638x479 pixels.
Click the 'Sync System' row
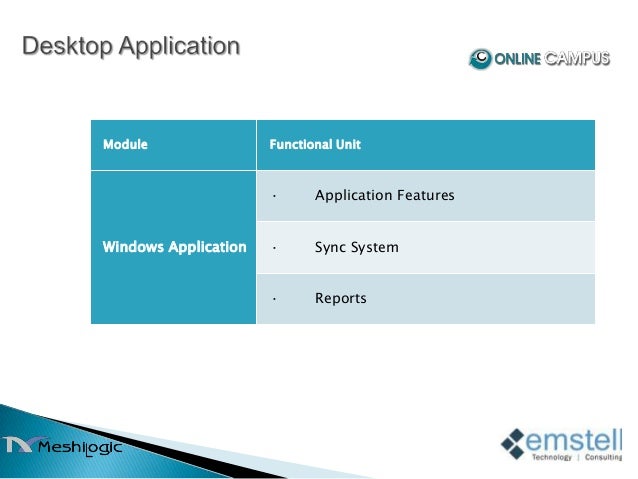426,247
